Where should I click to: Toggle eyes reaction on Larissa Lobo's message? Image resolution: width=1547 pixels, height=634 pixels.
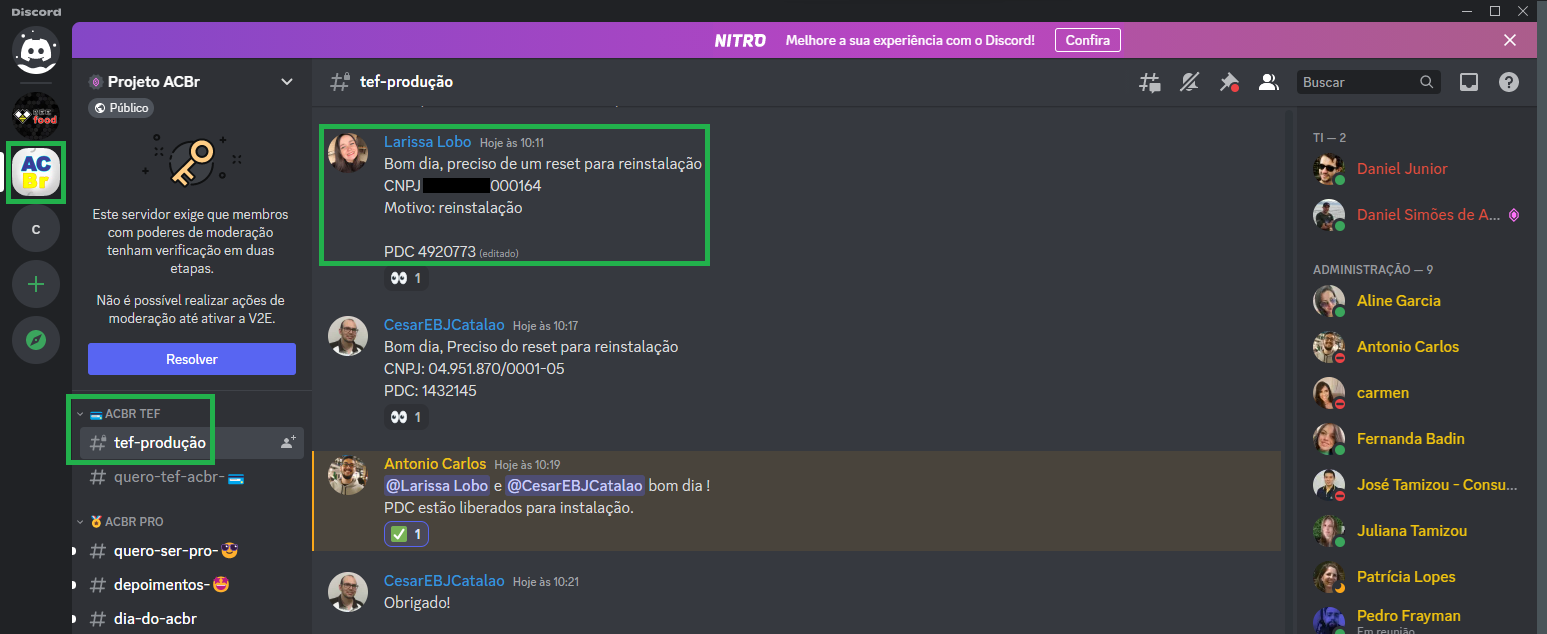point(406,278)
